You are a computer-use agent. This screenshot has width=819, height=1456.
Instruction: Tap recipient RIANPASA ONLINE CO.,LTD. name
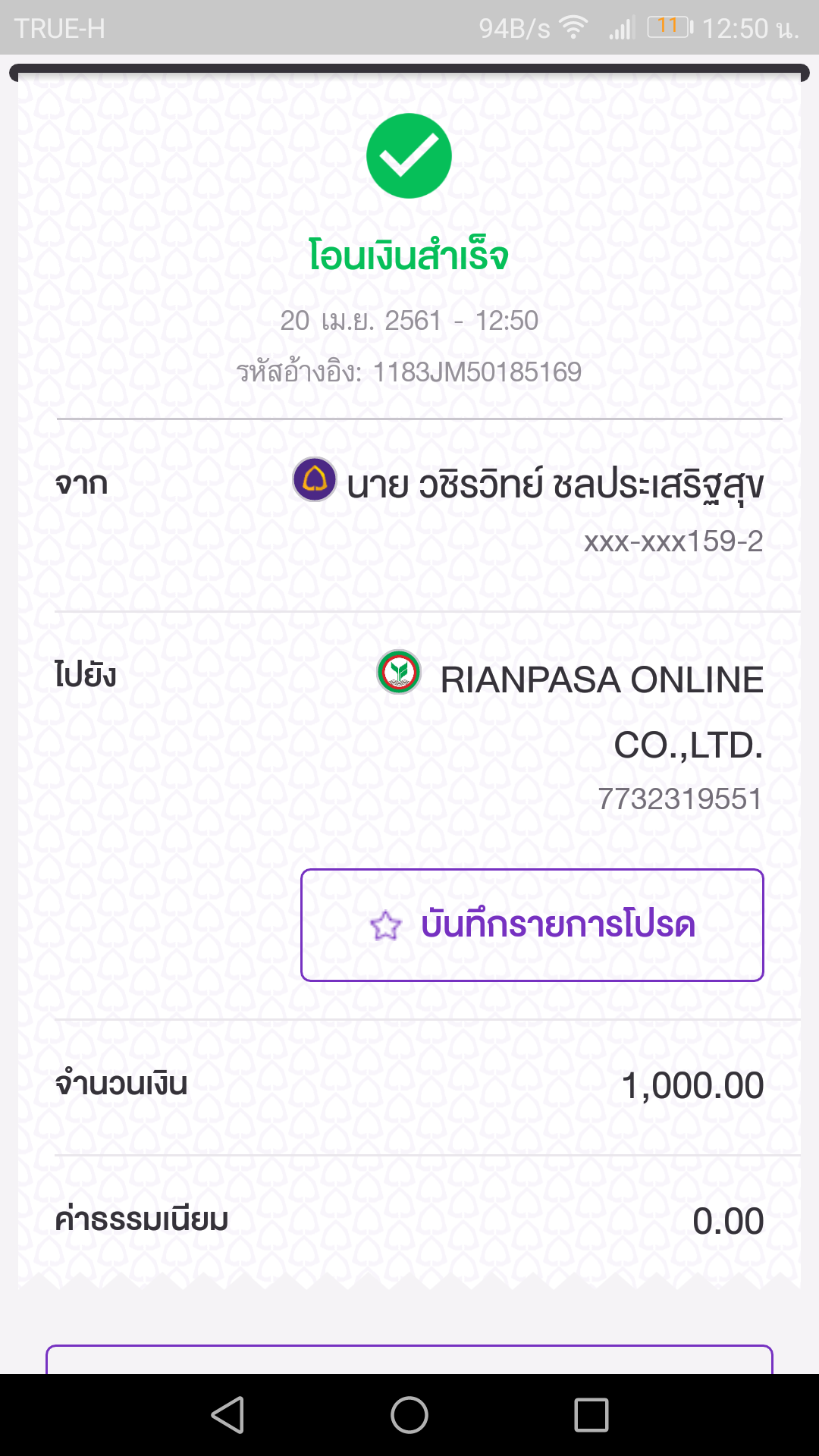(x=602, y=712)
